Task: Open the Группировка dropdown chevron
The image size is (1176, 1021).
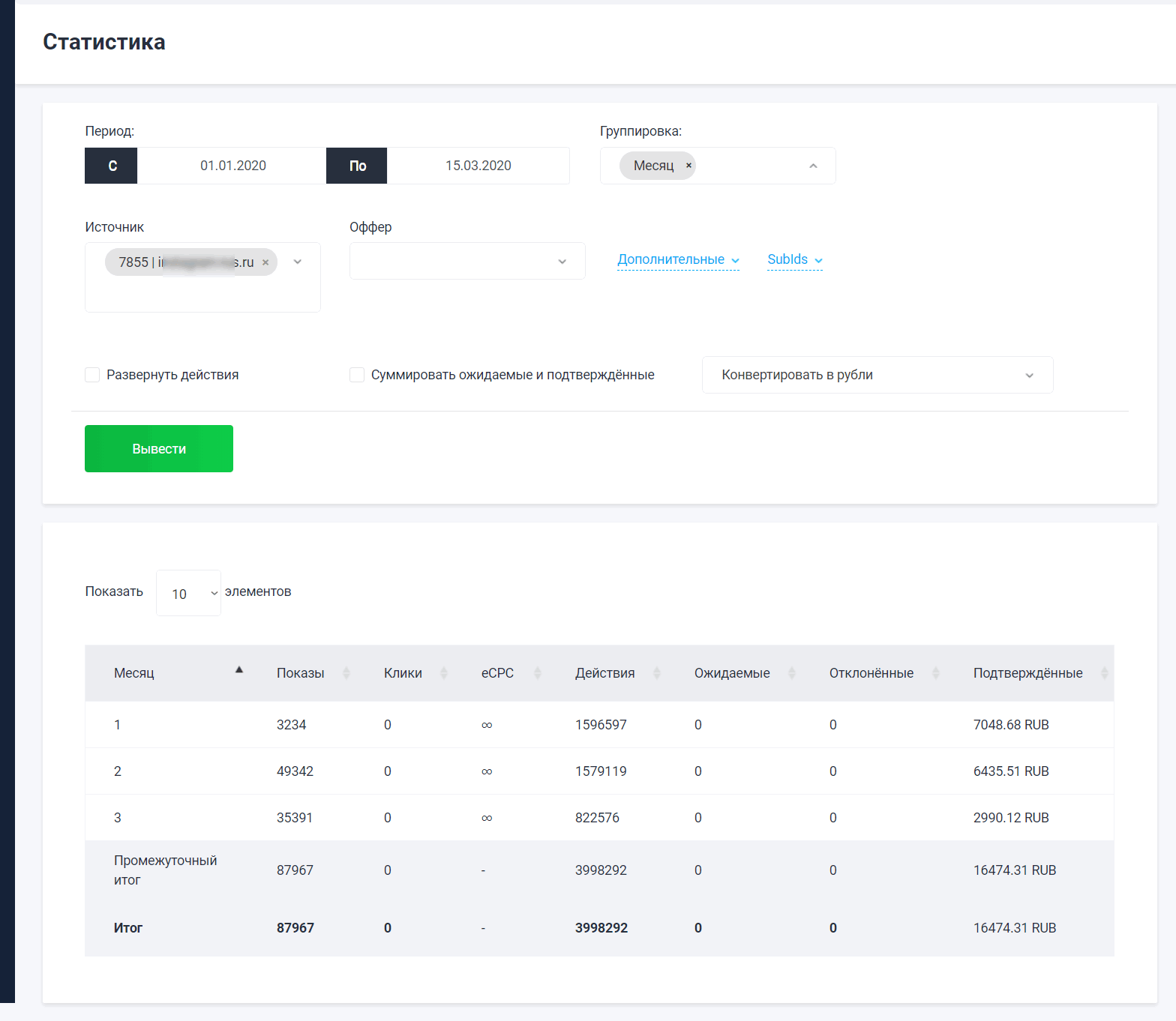Action: (813, 166)
